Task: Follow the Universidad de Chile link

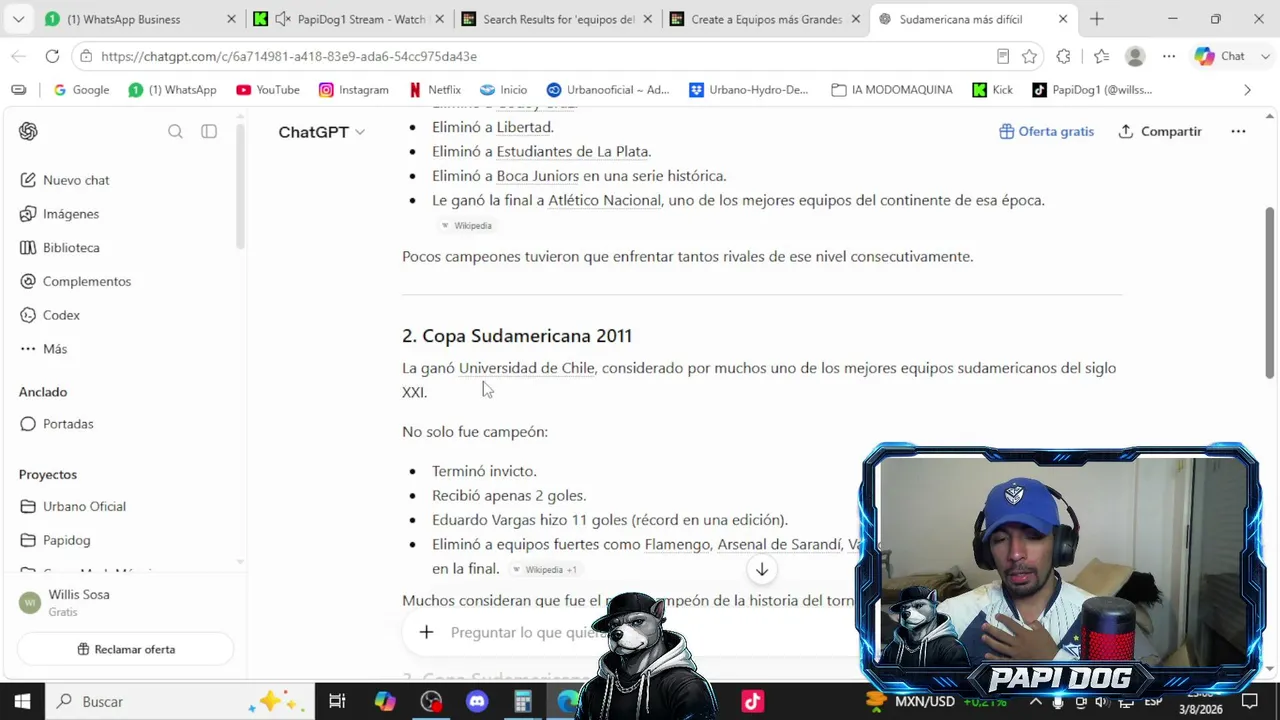Action: [x=527, y=368]
